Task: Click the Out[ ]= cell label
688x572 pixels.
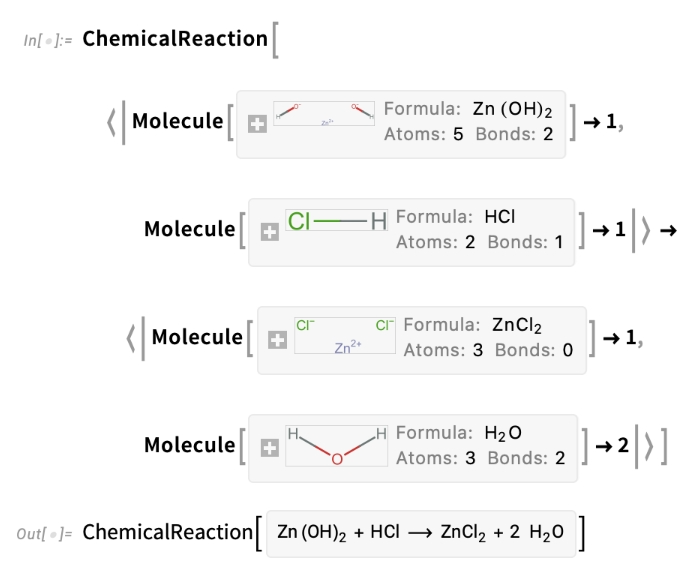Action: click(44, 534)
